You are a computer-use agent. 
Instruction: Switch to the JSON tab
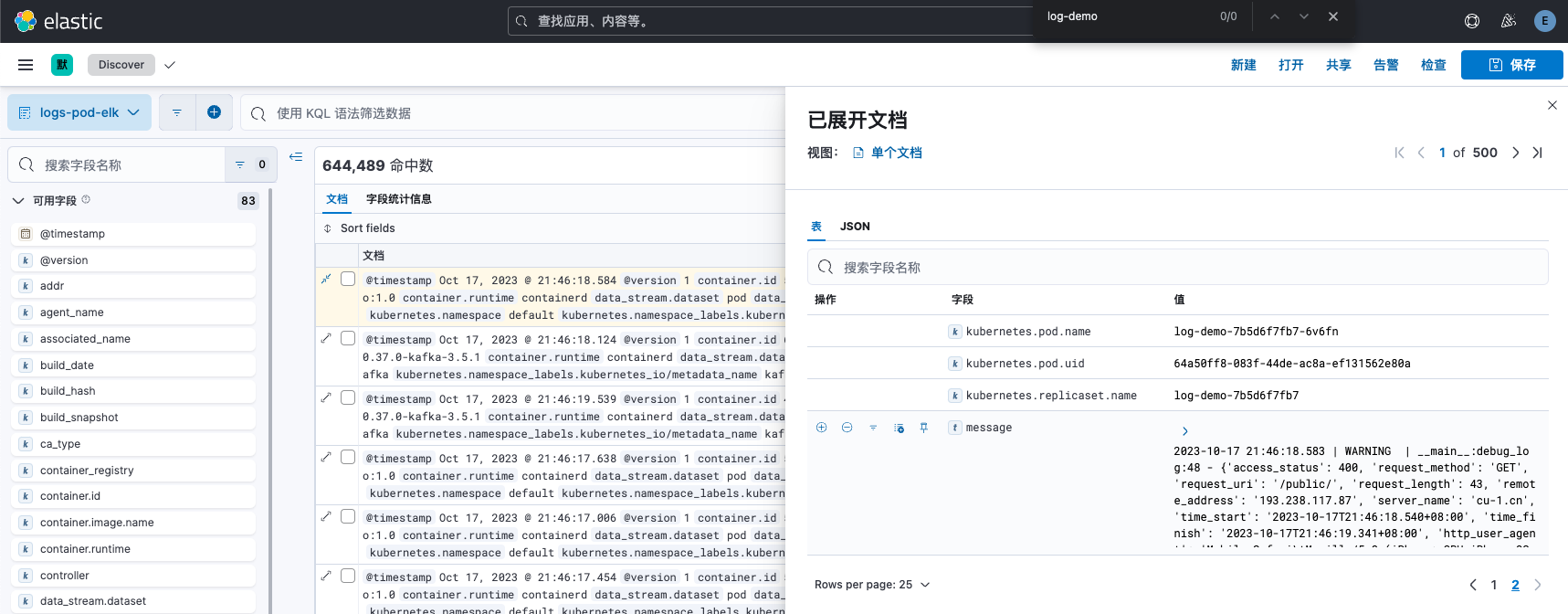point(855,227)
